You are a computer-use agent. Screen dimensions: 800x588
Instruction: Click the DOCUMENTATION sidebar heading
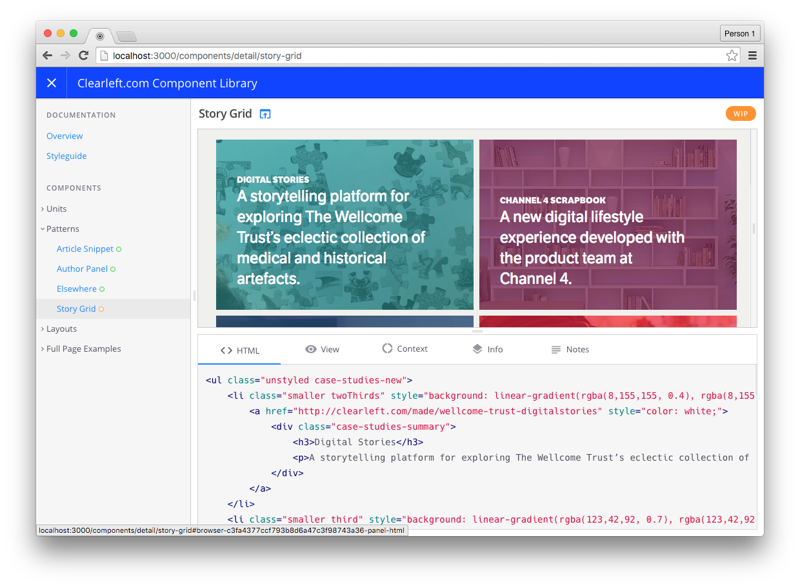click(81, 115)
